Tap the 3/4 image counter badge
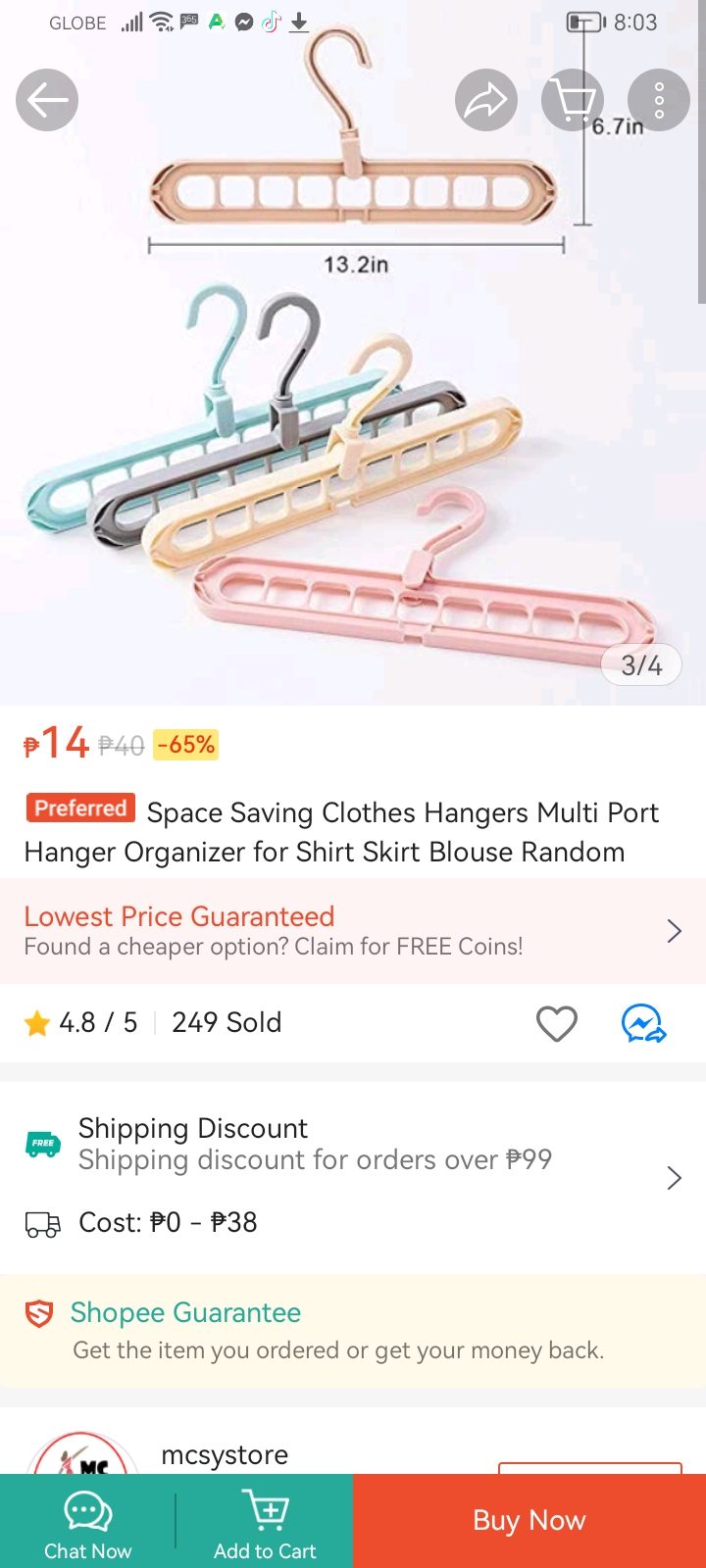 (x=641, y=665)
